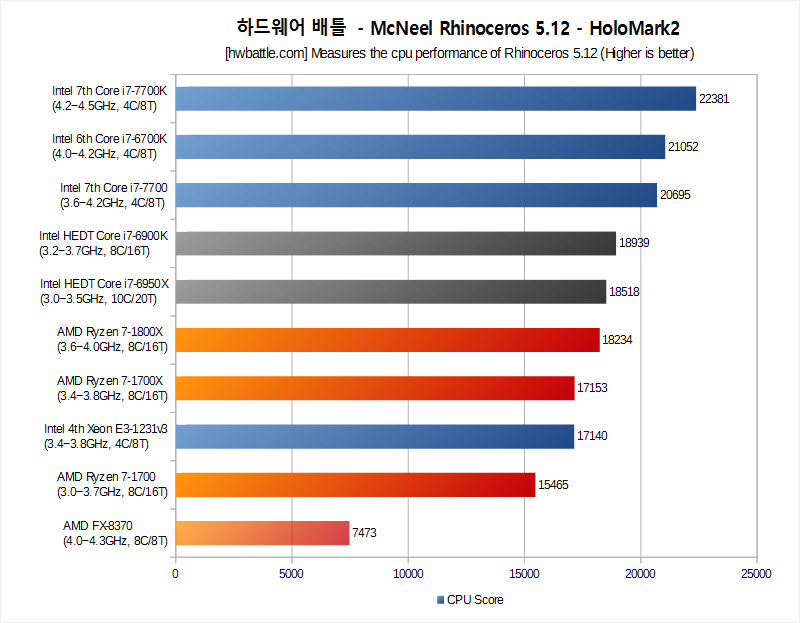The image size is (800, 623).
Task: Click the 0 tick on the horizontal axis
Action: click(176, 574)
